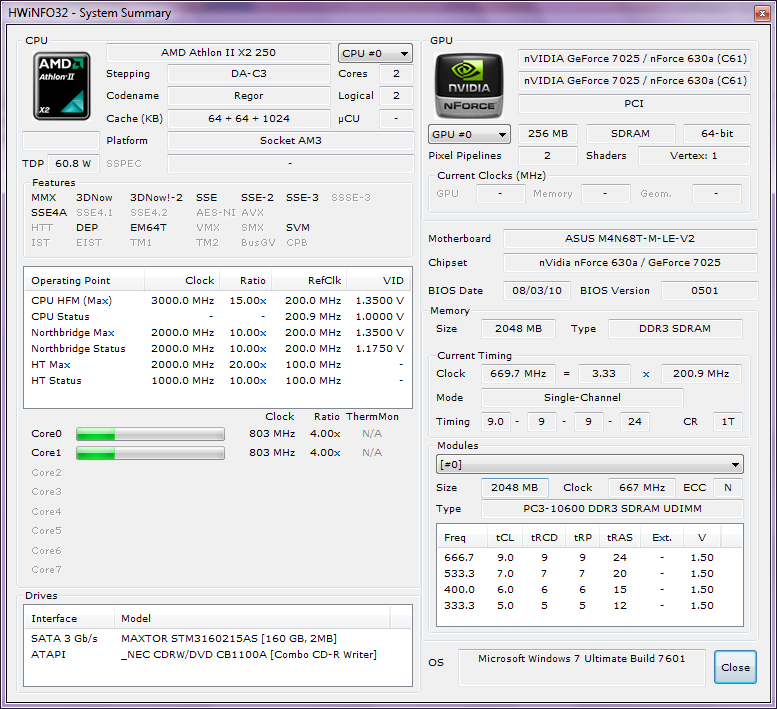Open the CPU #0 selector dropdown
Image resolution: width=777 pixels, height=709 pixels.
[x=375, y=54]
